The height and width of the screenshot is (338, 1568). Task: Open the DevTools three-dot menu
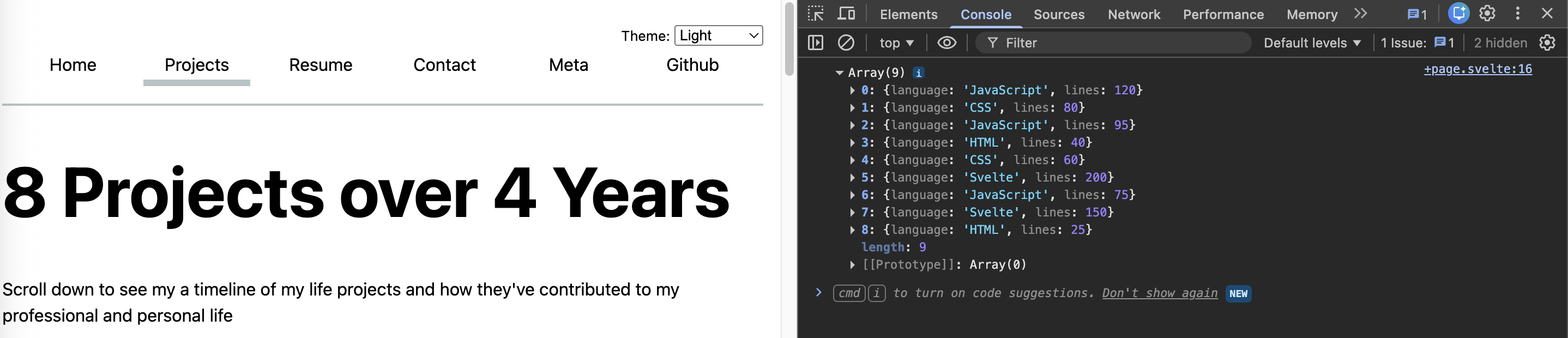1517,14
